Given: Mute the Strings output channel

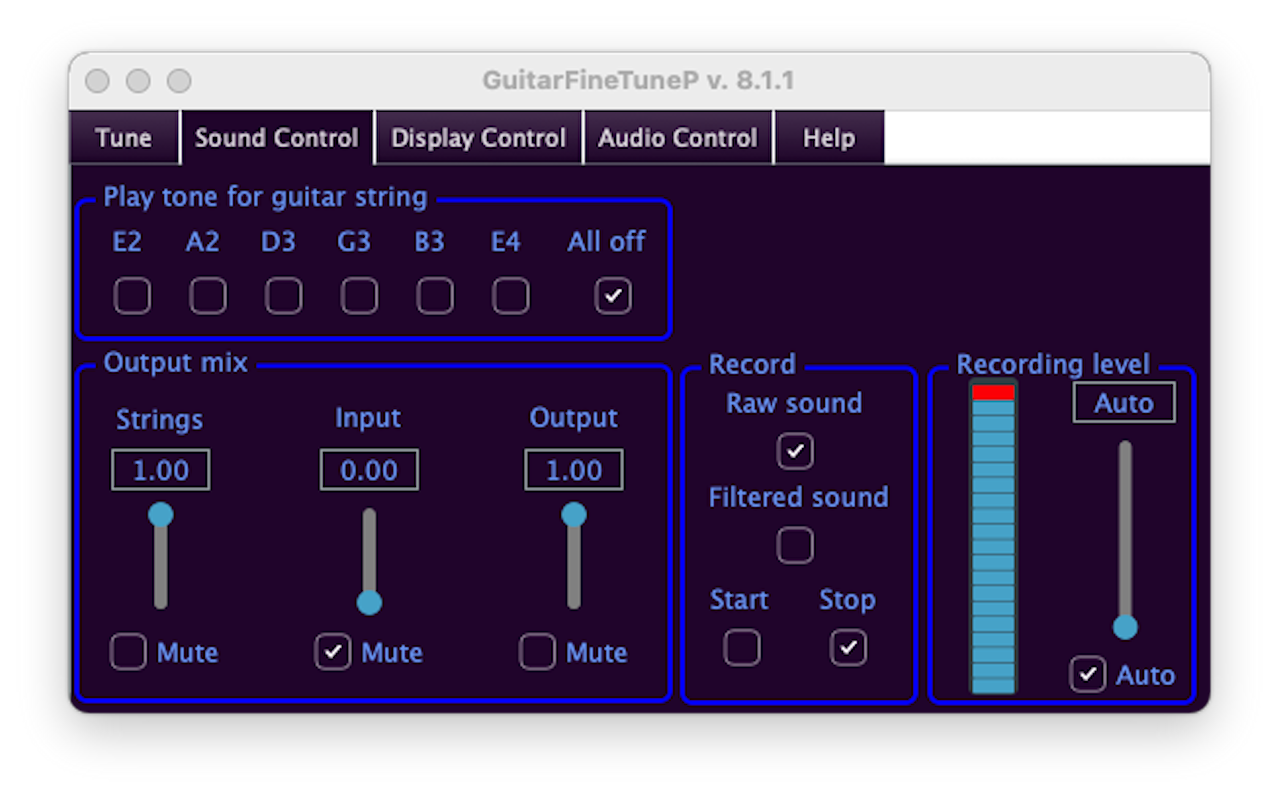Looking at the screenshot, I should pyautogui.click(x=128, y=652).
